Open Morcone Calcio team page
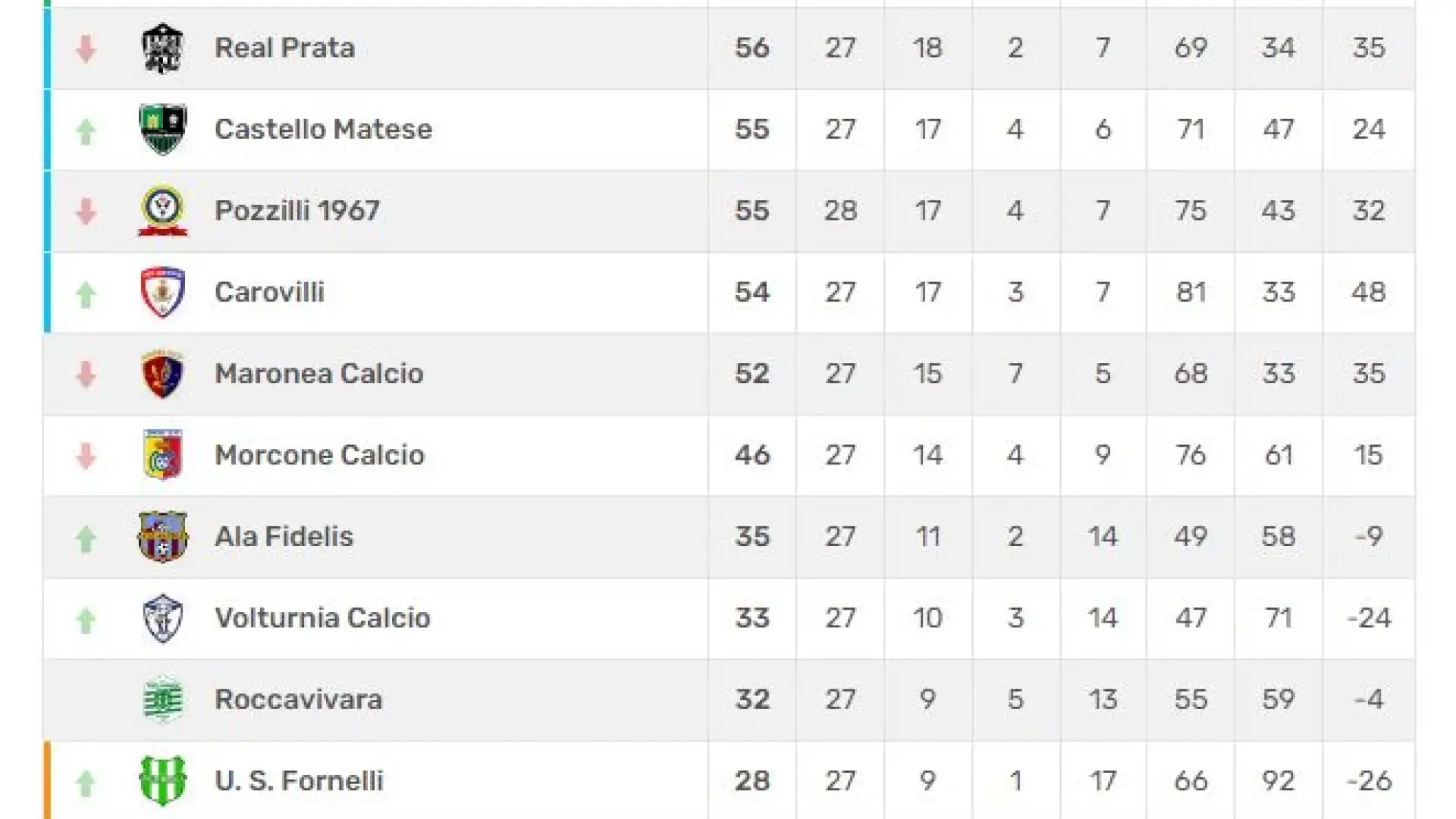 tap(319, 455)
